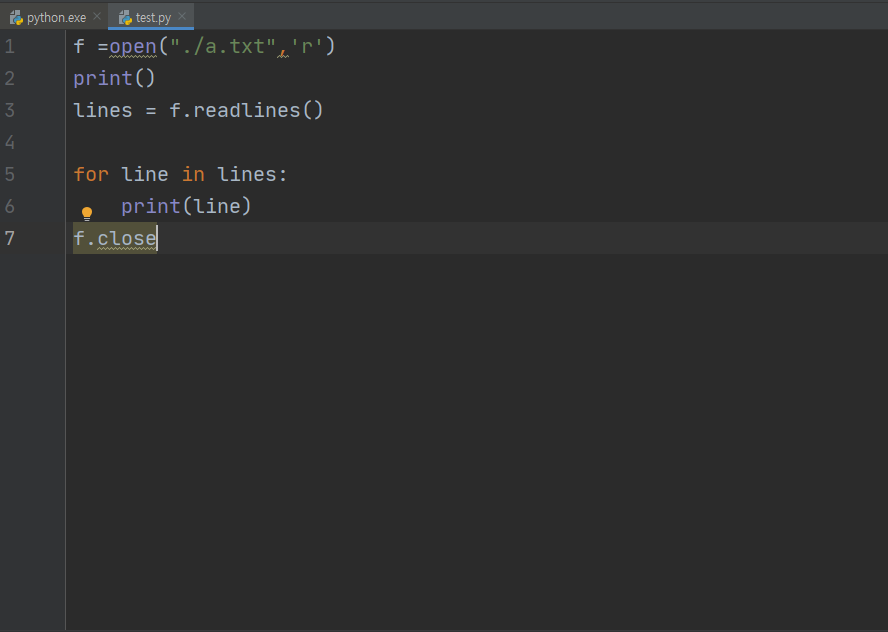888x632 pixels.
Task: Click the "./a.txt" string literal
Action: [223, 46]
